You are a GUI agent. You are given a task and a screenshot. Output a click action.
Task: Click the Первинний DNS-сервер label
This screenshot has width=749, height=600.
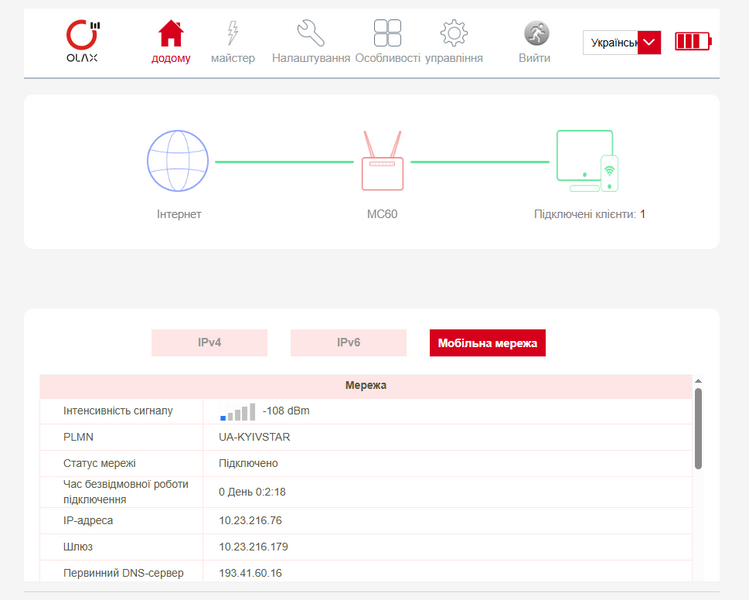point(123,573)
